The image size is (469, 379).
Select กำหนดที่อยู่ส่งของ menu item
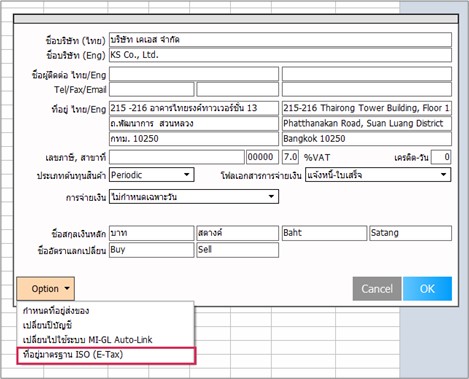coord(106,311)
